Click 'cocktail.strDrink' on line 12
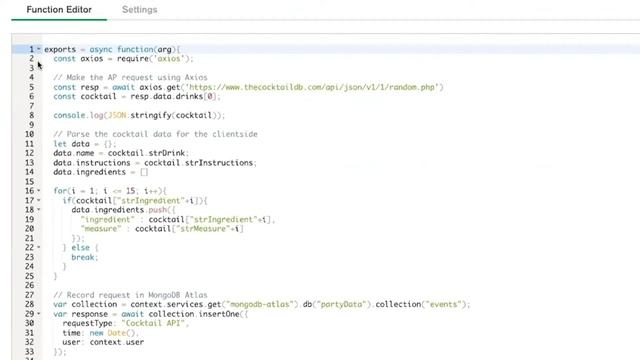Viewport: 640px width, 360px height. tap(147, 153)
